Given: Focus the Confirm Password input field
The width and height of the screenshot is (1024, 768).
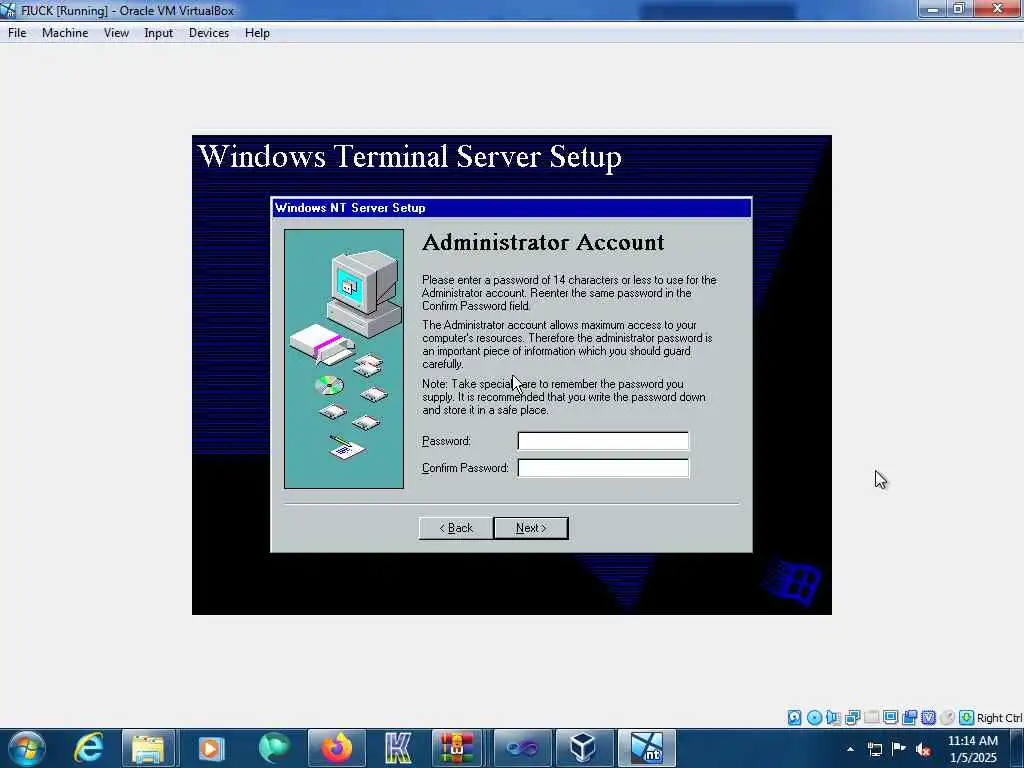Looking at the screenshot, I should (x=603, y=468).
